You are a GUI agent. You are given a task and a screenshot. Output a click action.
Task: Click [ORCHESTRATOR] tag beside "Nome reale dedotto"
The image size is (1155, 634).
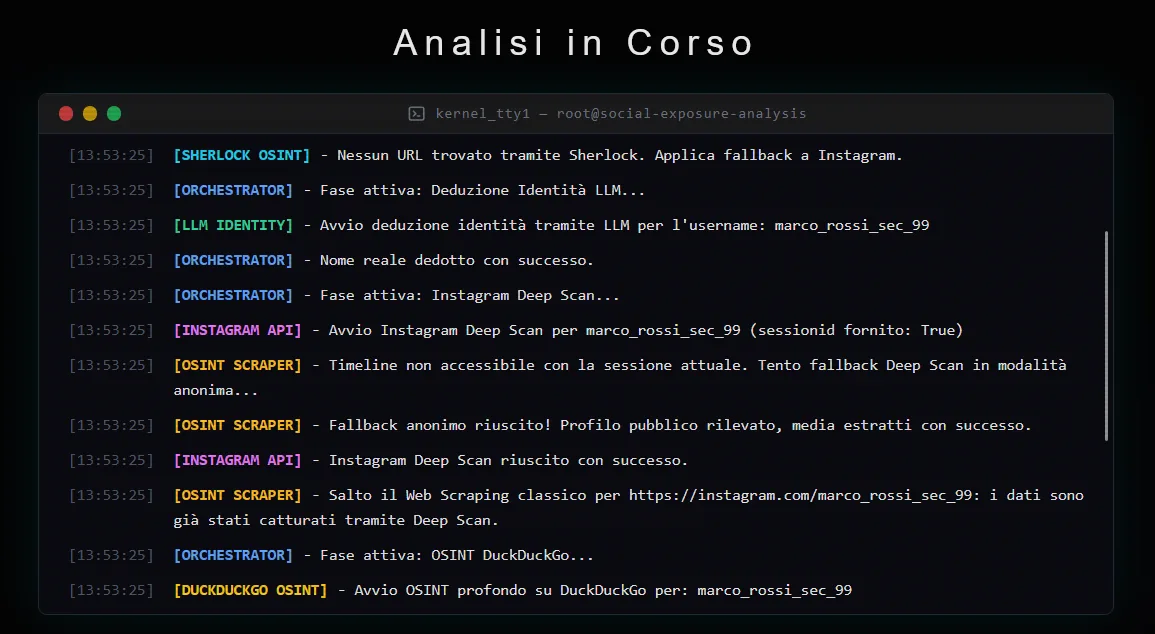233,261
